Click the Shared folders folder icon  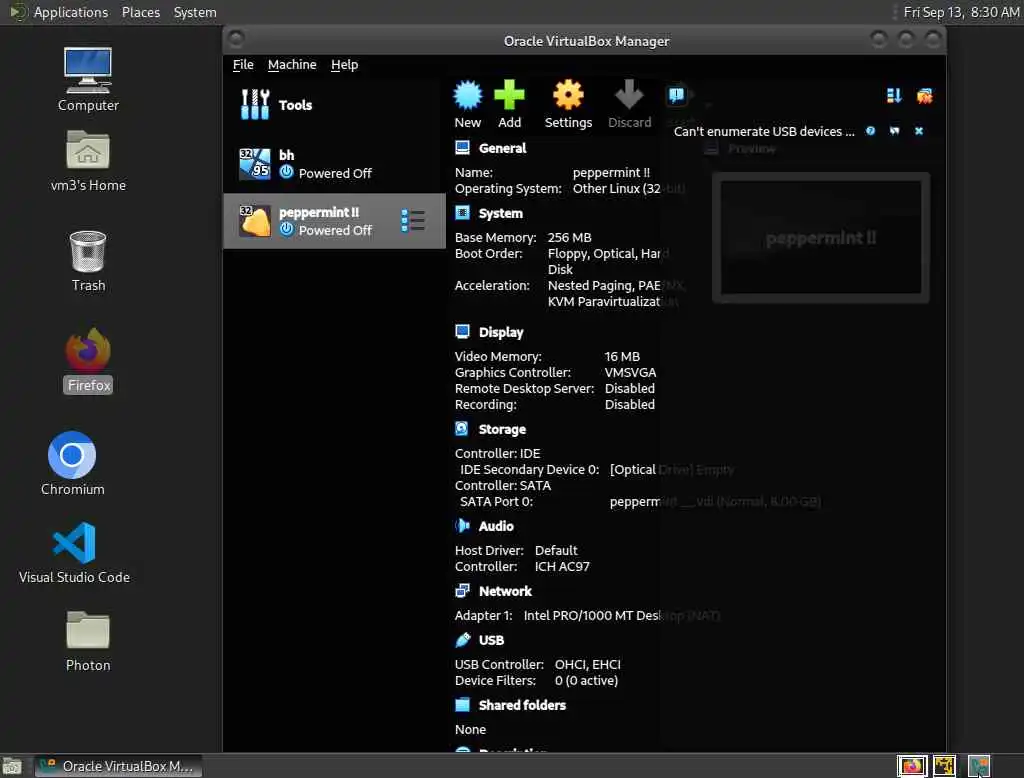[x=462, y=705]
